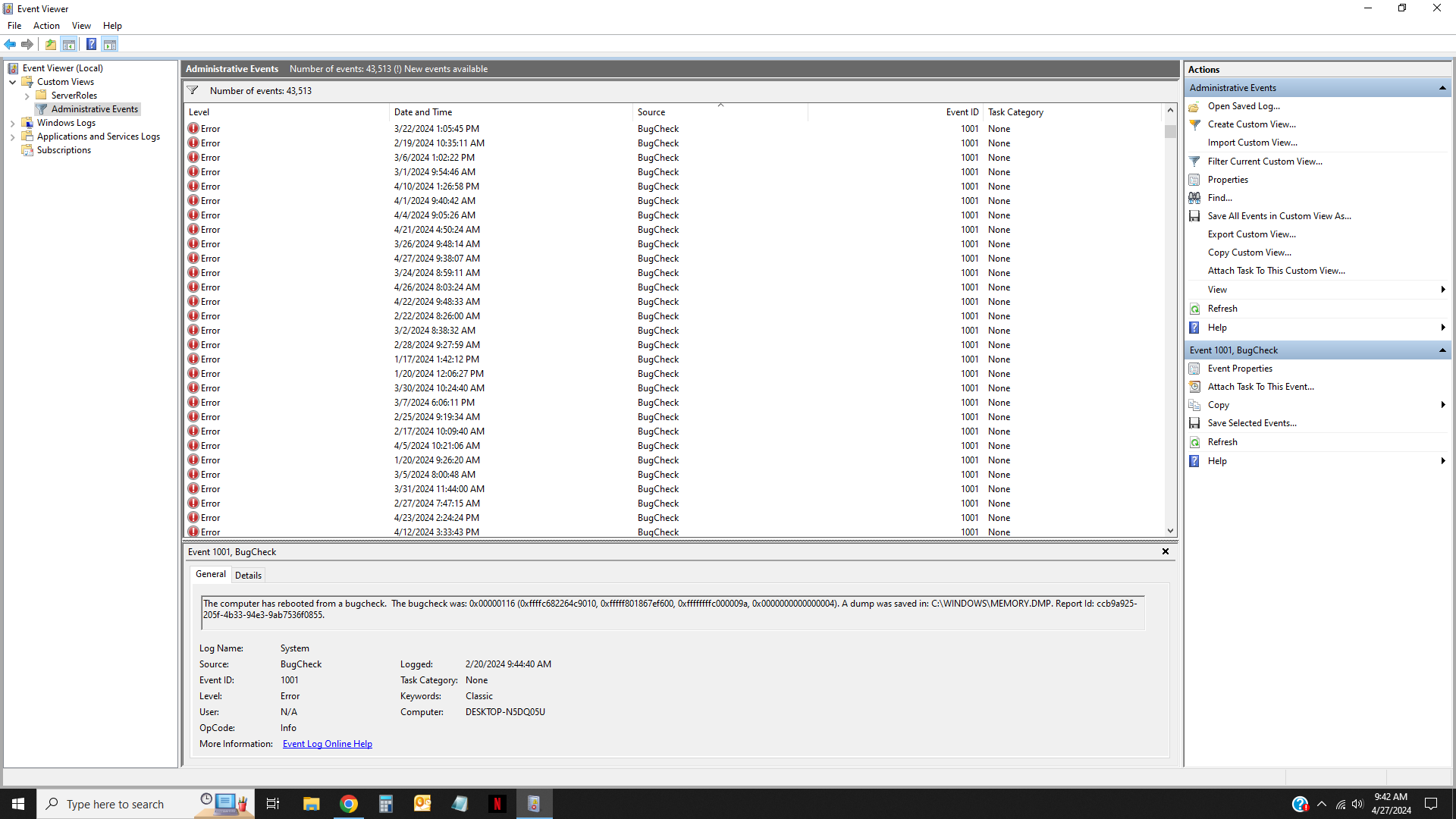Select the event dated 4/10/2024 1:26:58 PM
The height and width of the screenshot is (819, 1456).
pyautogui.click(x=674, y=187)
